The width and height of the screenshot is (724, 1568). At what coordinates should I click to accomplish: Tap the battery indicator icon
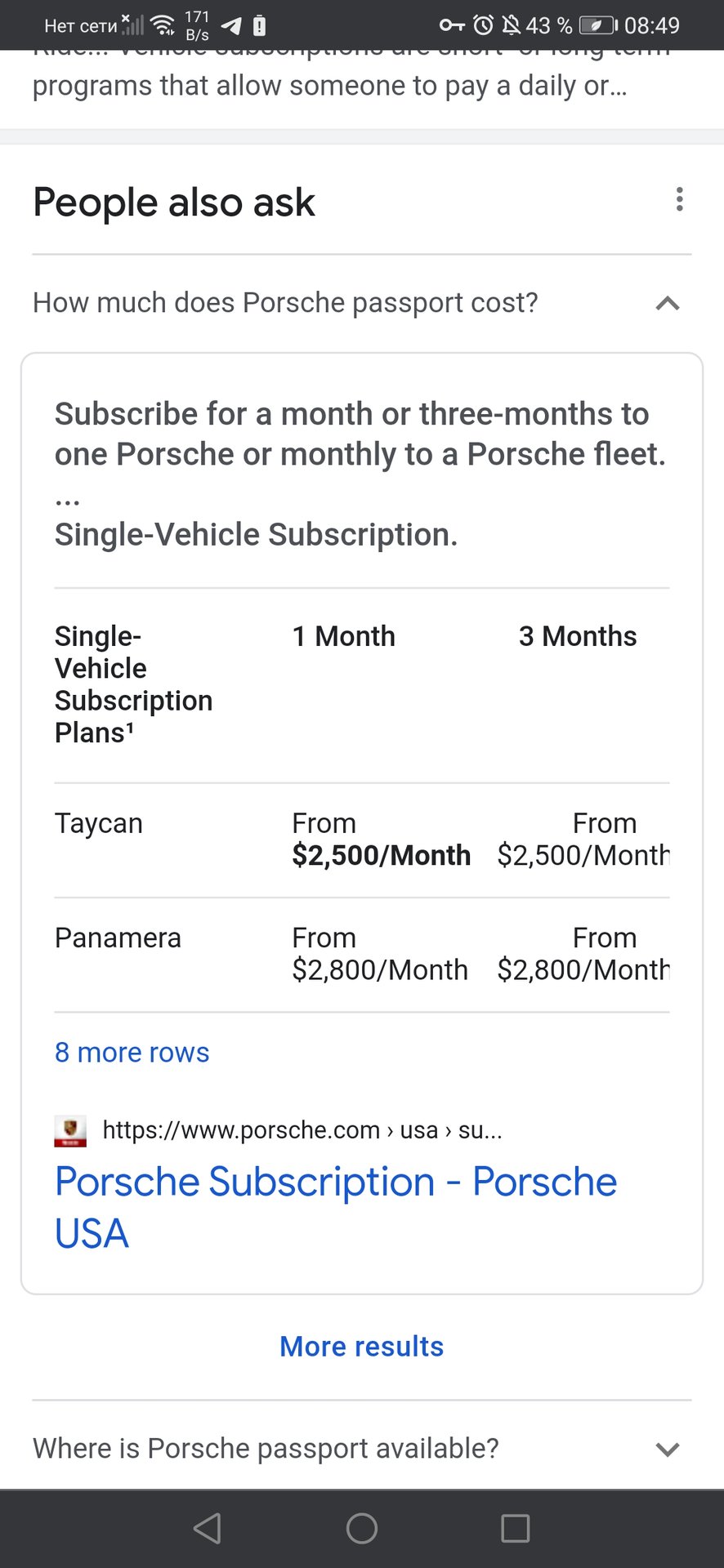[x=598, y=26]
